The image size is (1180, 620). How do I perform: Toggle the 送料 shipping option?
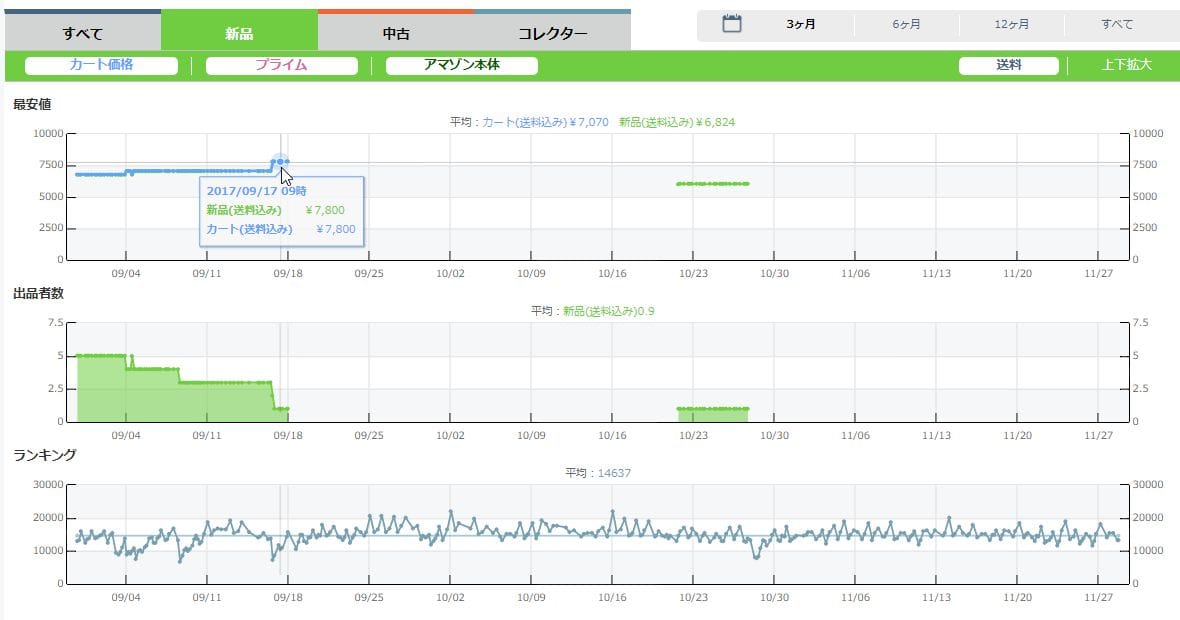pos(1008,66)
